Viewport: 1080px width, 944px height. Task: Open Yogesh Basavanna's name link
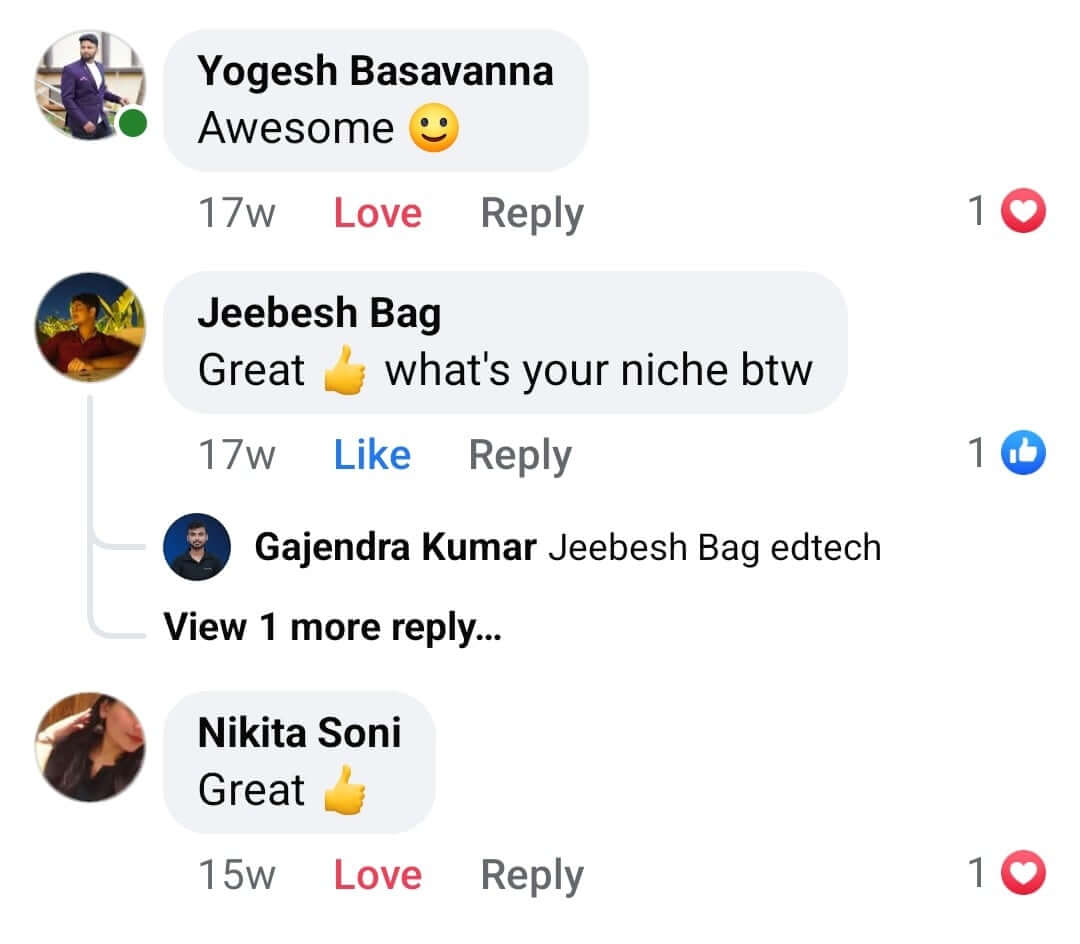pos(375,71)
